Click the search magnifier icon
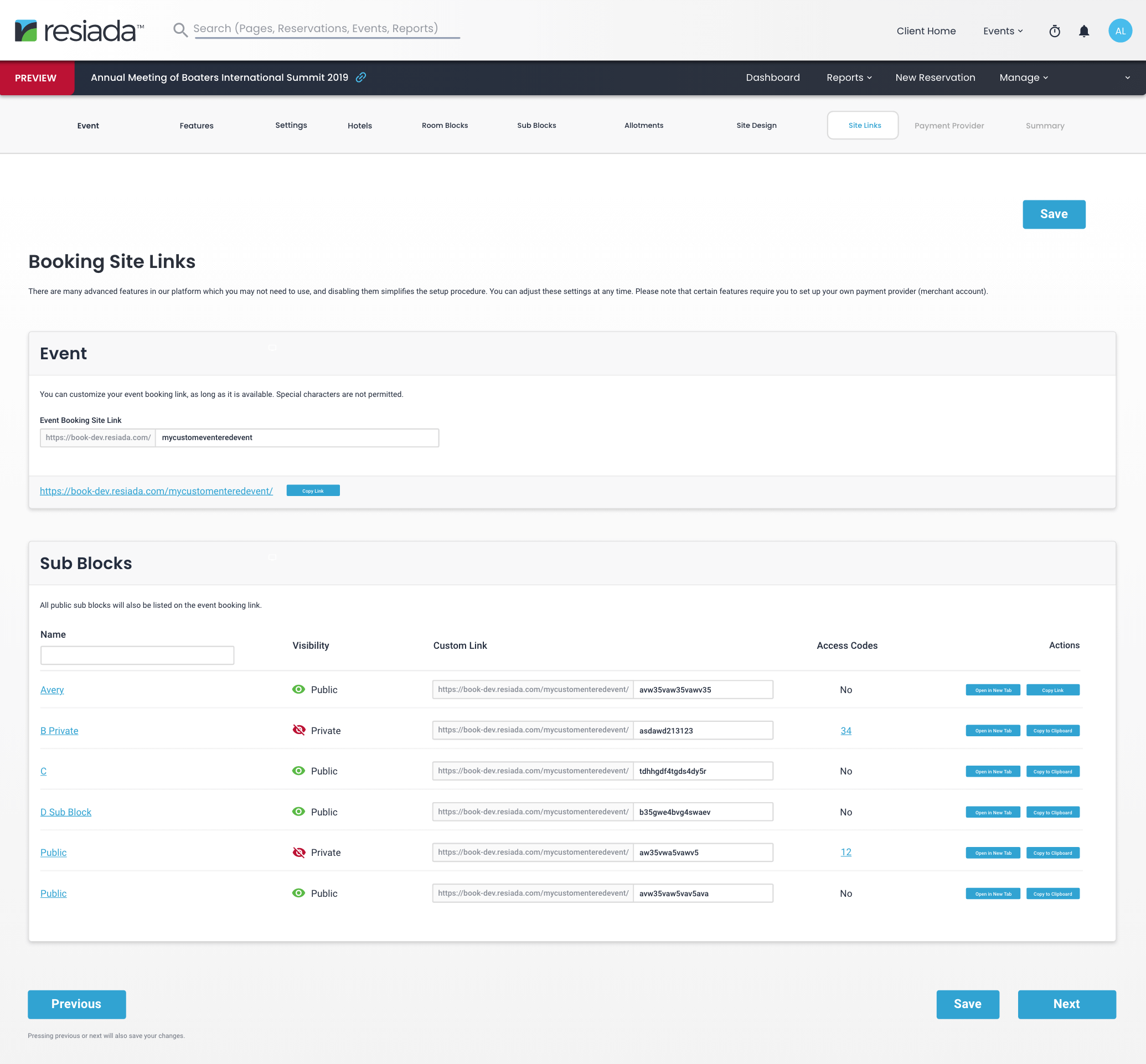Screen dimensions: 1146x1064 (x=180, y=30)
